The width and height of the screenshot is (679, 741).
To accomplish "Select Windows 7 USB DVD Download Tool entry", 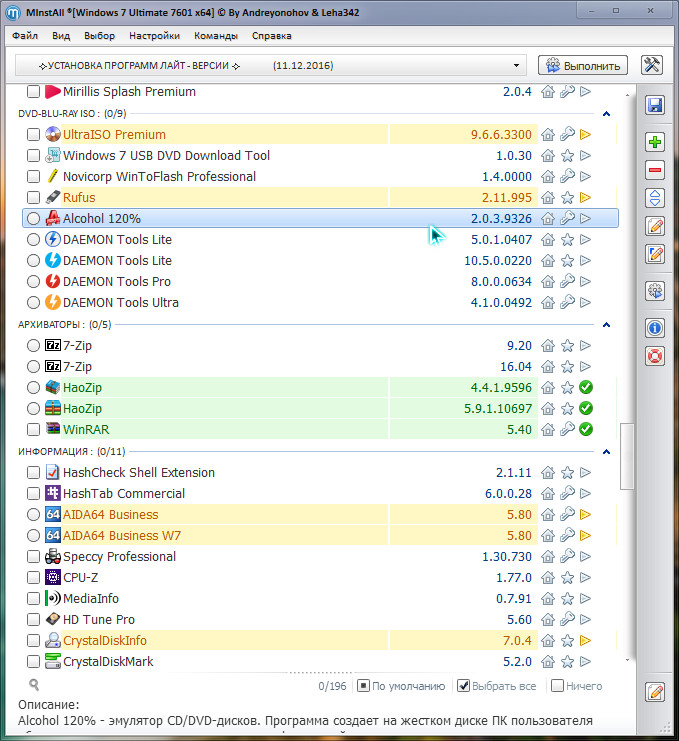I will click(x=320, y=155).
